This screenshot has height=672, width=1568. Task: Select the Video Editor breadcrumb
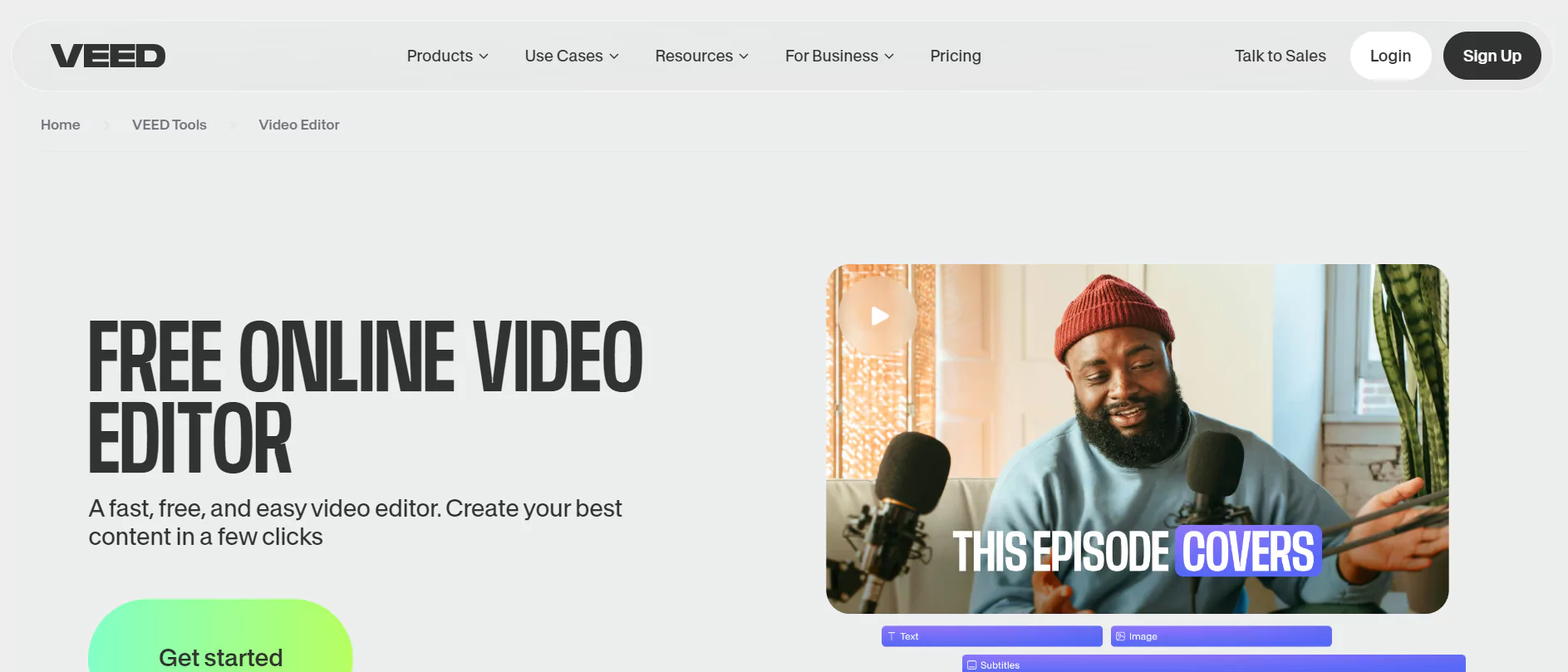299,125
